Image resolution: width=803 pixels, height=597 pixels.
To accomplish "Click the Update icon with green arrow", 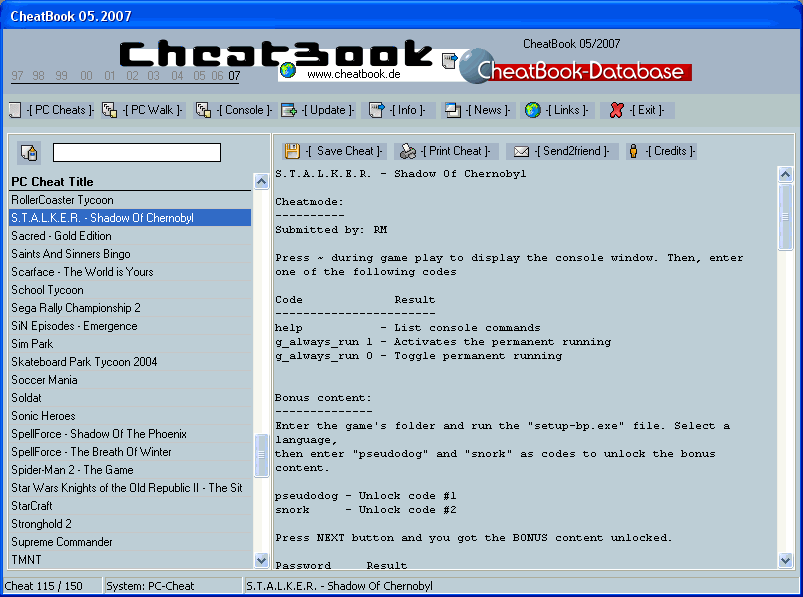I will click(x=289, y=110).
